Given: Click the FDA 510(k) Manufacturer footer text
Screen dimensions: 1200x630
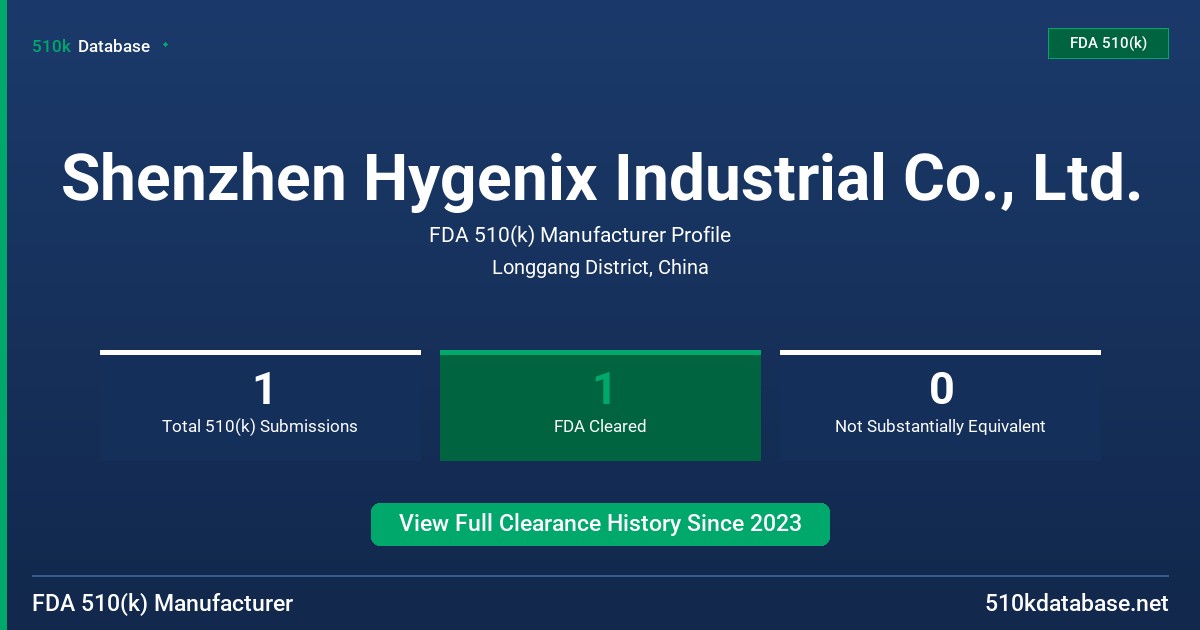Looking at the screenshot, I should [x=163, y=603].
